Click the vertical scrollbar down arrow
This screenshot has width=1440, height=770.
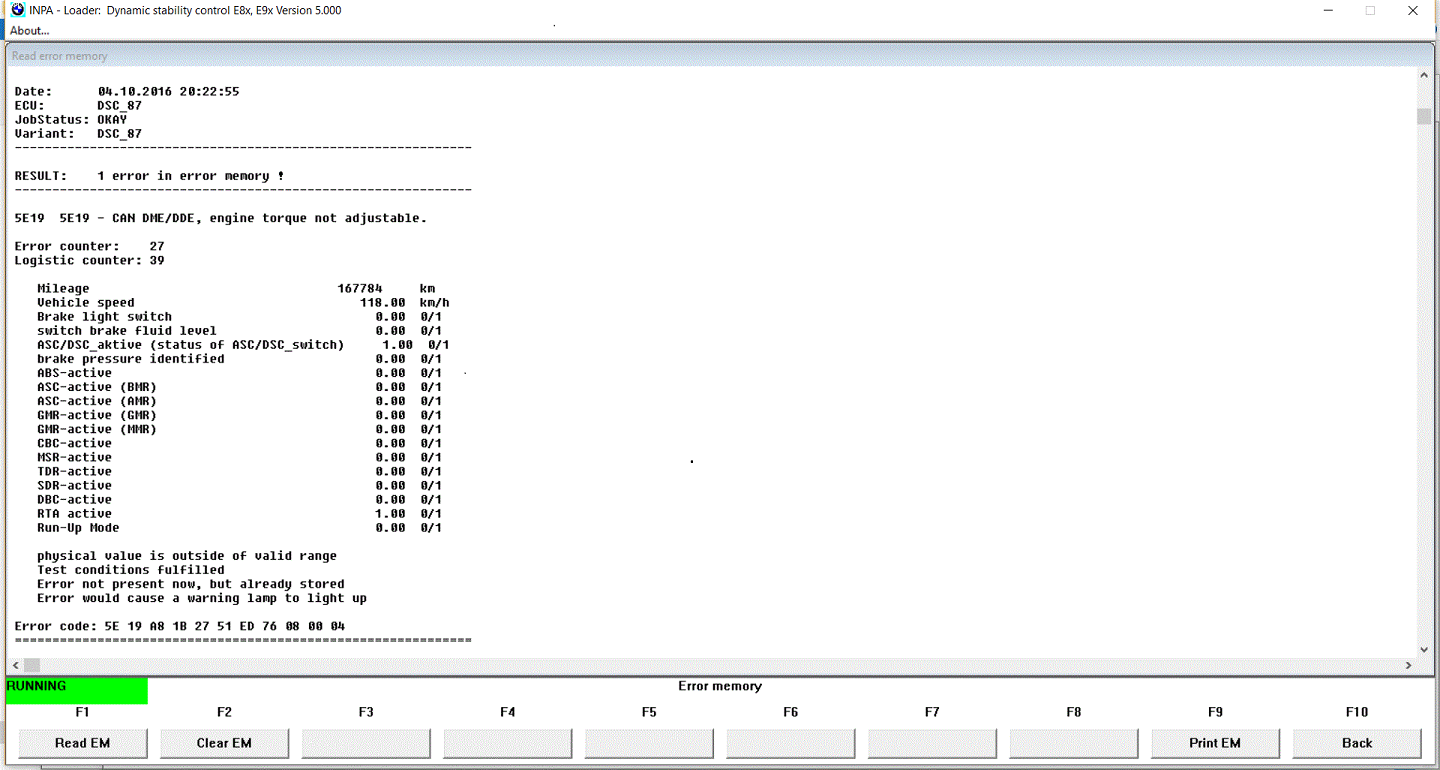point(1423,648)
